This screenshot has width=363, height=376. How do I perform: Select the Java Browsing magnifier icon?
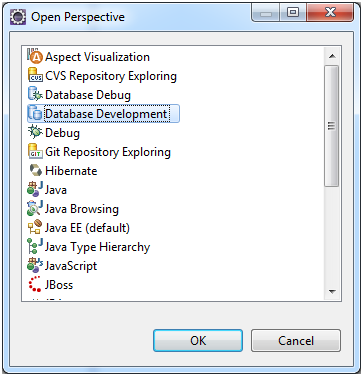(35, 209)
